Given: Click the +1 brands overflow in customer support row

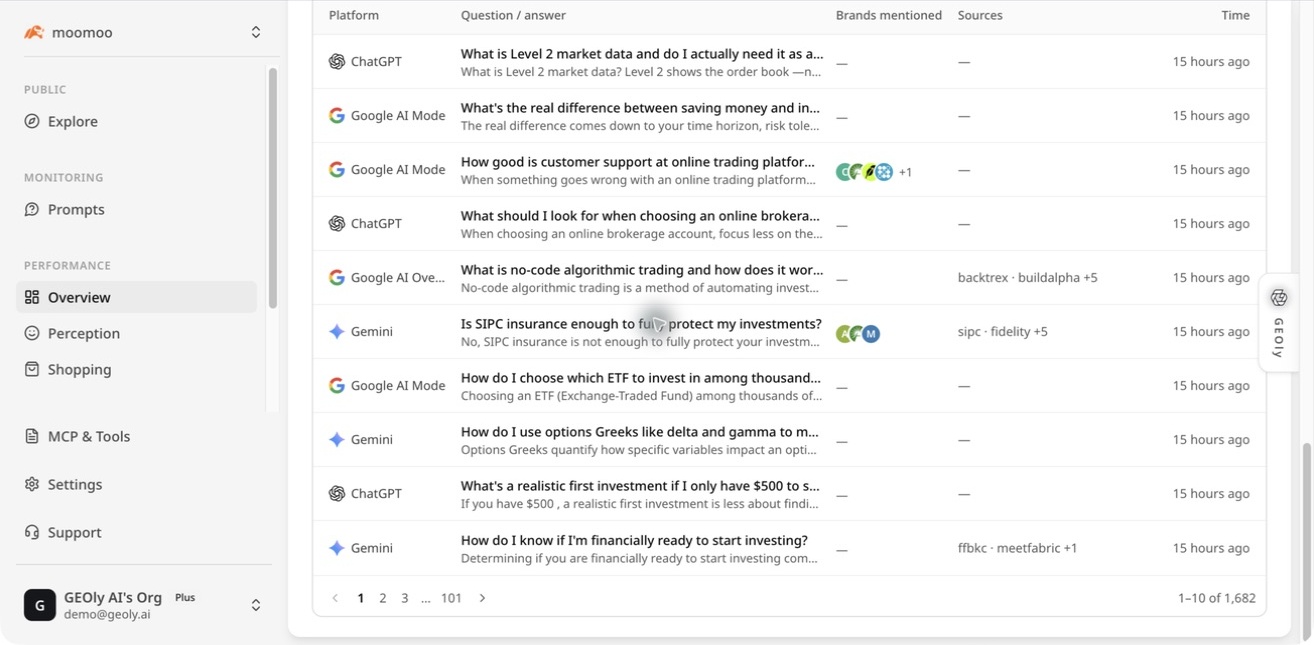Looking at the screenshot, I should (905, 172).
